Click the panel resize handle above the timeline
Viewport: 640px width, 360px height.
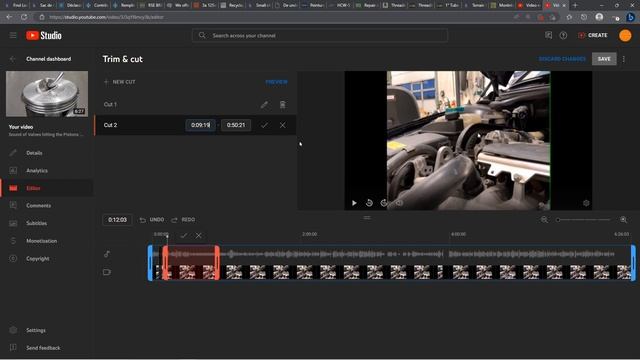(367, 218)
